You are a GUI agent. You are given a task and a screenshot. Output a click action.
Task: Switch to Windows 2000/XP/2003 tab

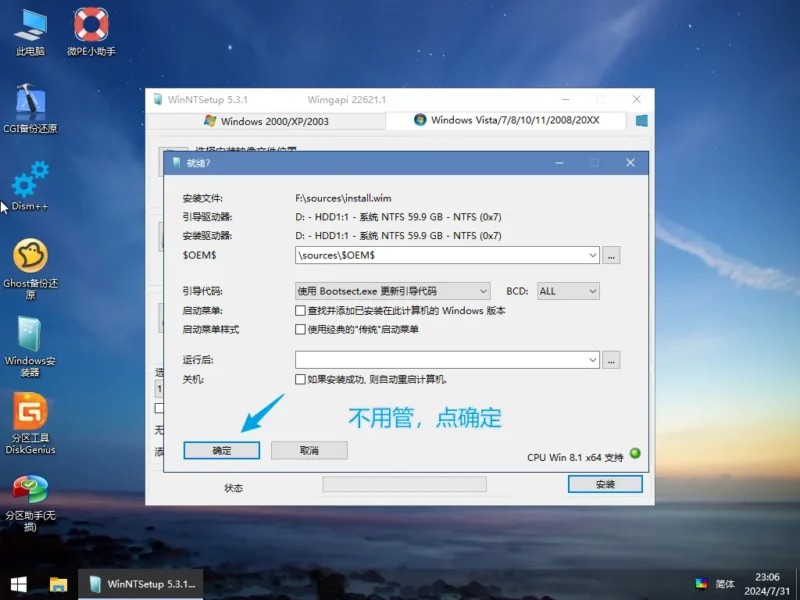(x=266, y=121)
